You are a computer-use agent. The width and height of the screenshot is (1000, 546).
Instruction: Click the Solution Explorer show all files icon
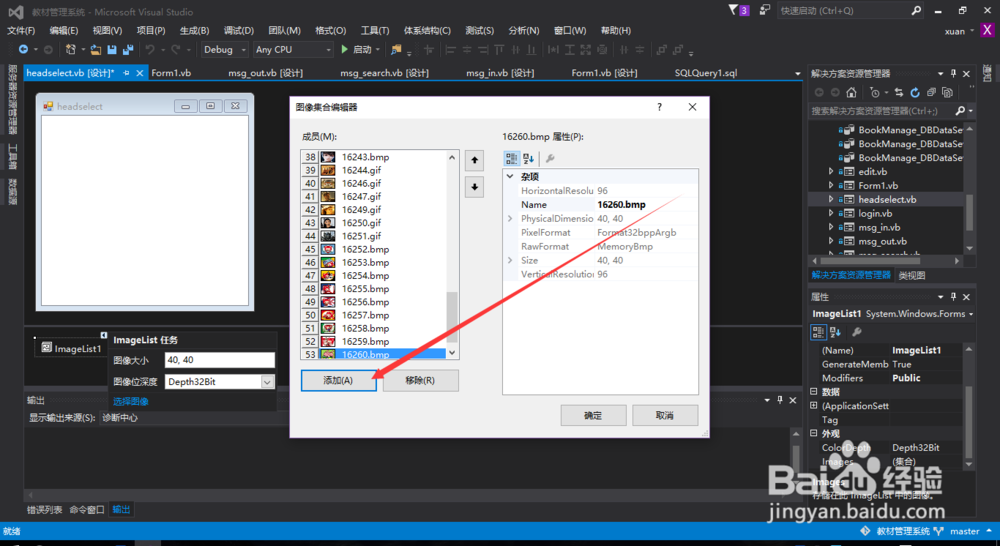(x=948, y=92)
